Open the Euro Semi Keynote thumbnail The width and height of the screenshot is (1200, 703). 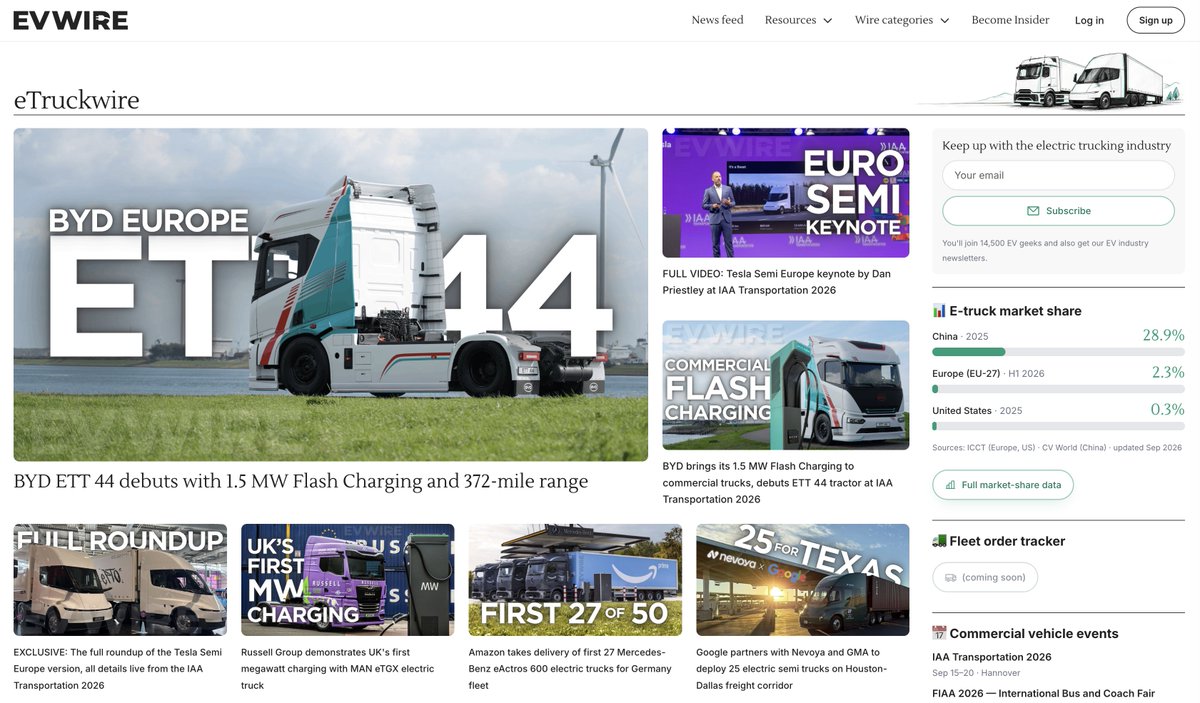tap(785, 193)
